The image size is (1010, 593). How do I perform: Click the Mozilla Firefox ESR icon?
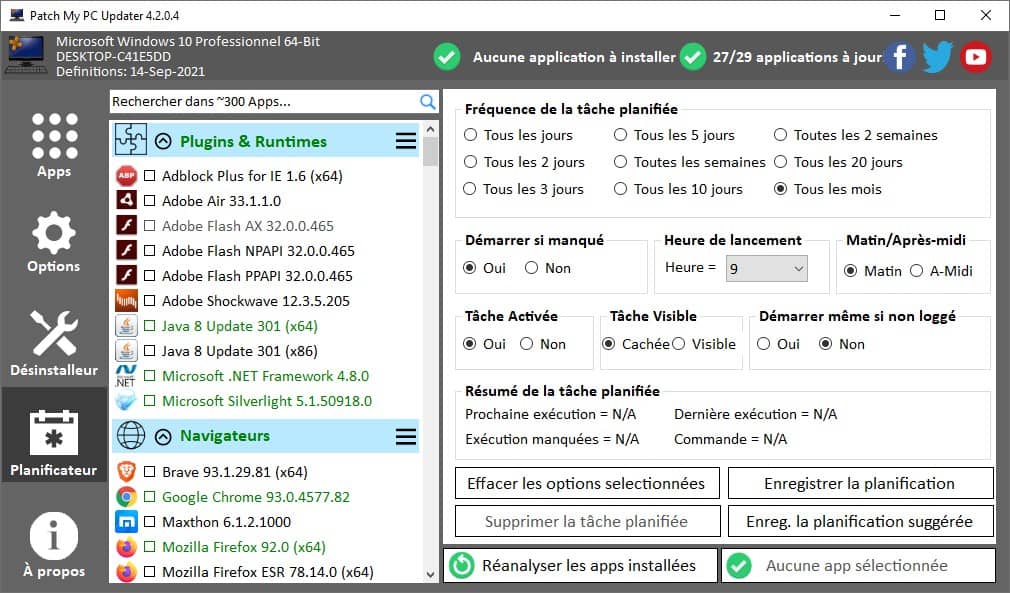[x=126, y=572]
